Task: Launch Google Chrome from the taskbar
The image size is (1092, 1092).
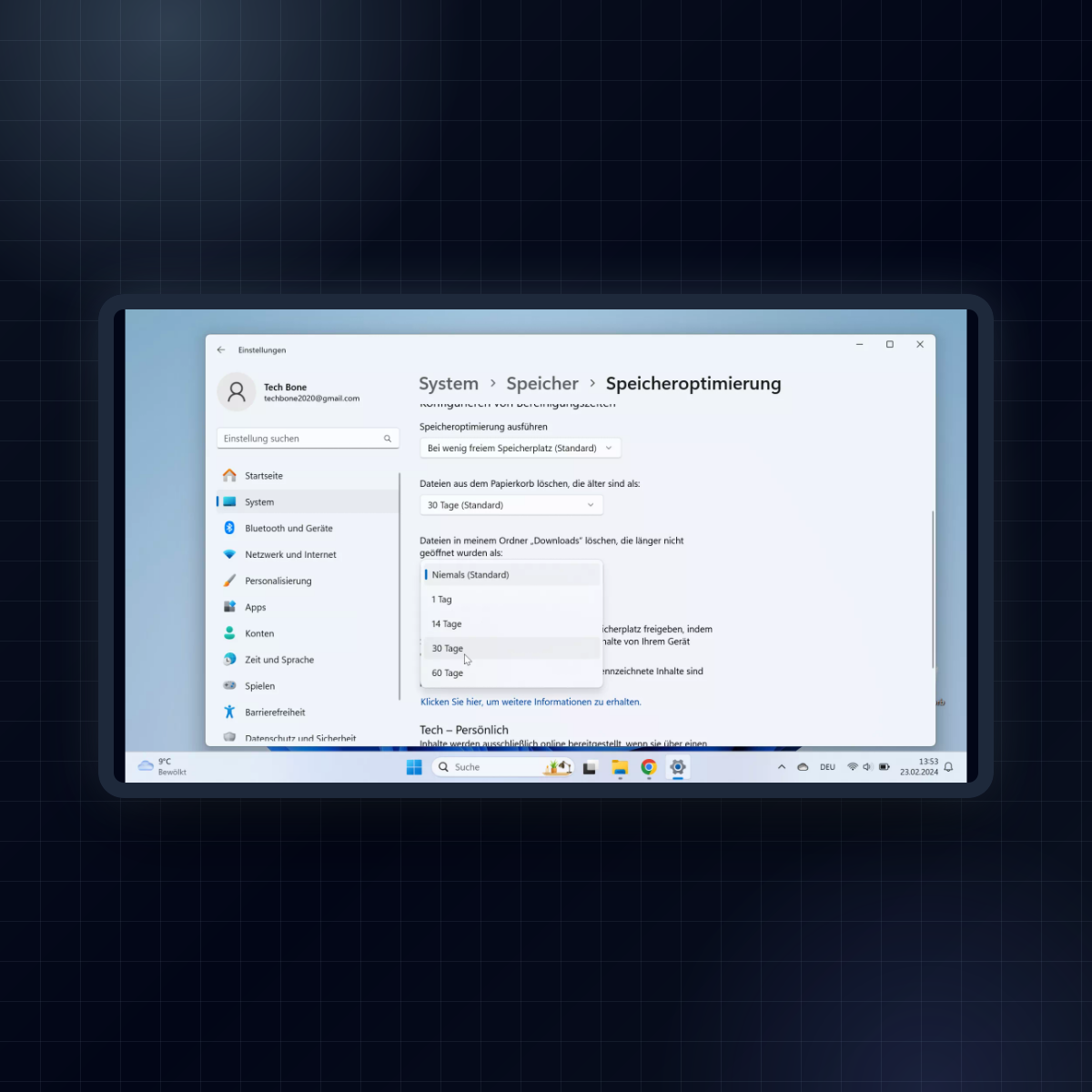Action: click(649, 767)
